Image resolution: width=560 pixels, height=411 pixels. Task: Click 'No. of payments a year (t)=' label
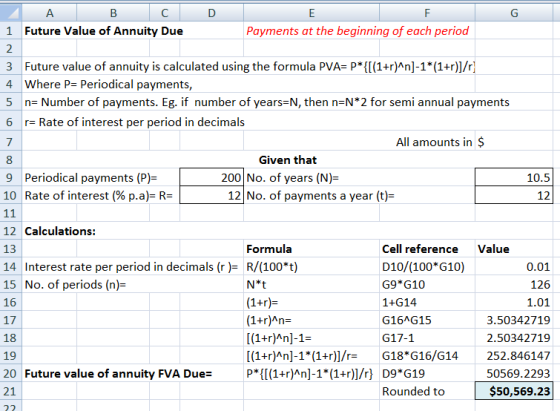pyautogui.click(x=320, y=196)
